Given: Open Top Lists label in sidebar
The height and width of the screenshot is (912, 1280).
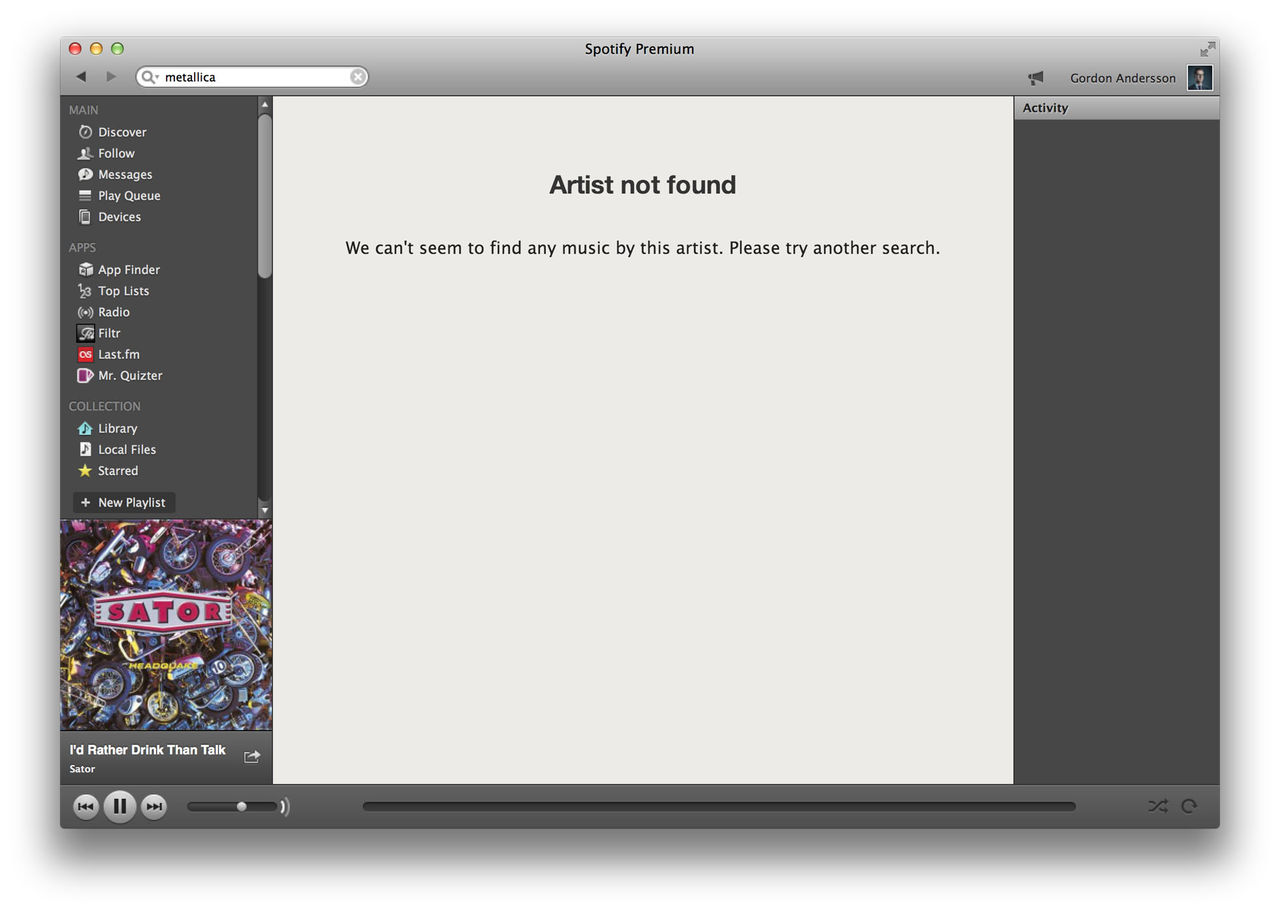Looking at the screenshot, I should [x=123, y=291].
